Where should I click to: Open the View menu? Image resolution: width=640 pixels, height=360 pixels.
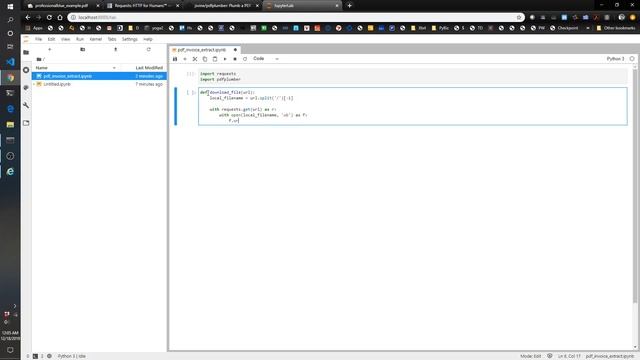(x=65, y=39)
